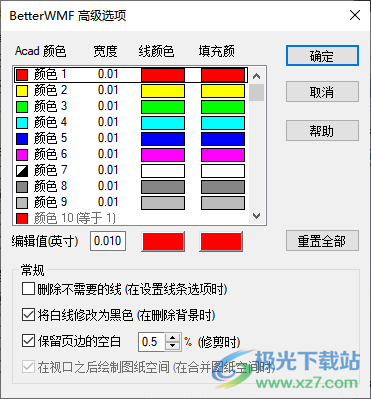Viewport: 371px width, 399px height.
Task: Select the 颜色 10 (等于 1) row
Action: [x=74, y=219]
